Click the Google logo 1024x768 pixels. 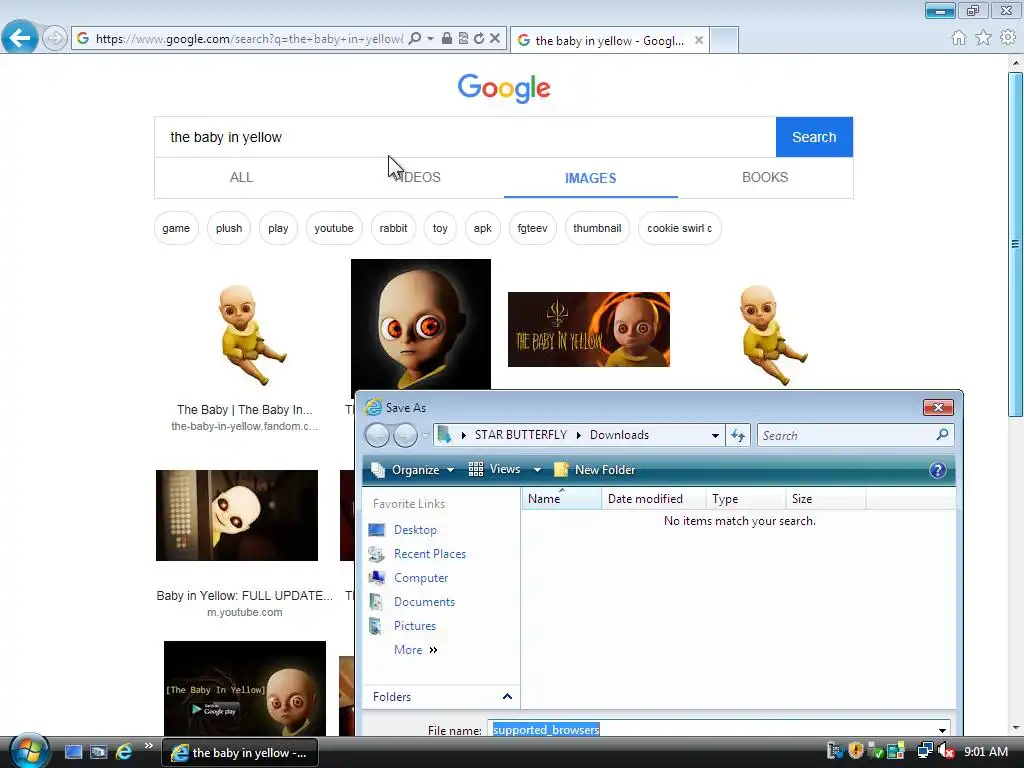click(504, 88)
